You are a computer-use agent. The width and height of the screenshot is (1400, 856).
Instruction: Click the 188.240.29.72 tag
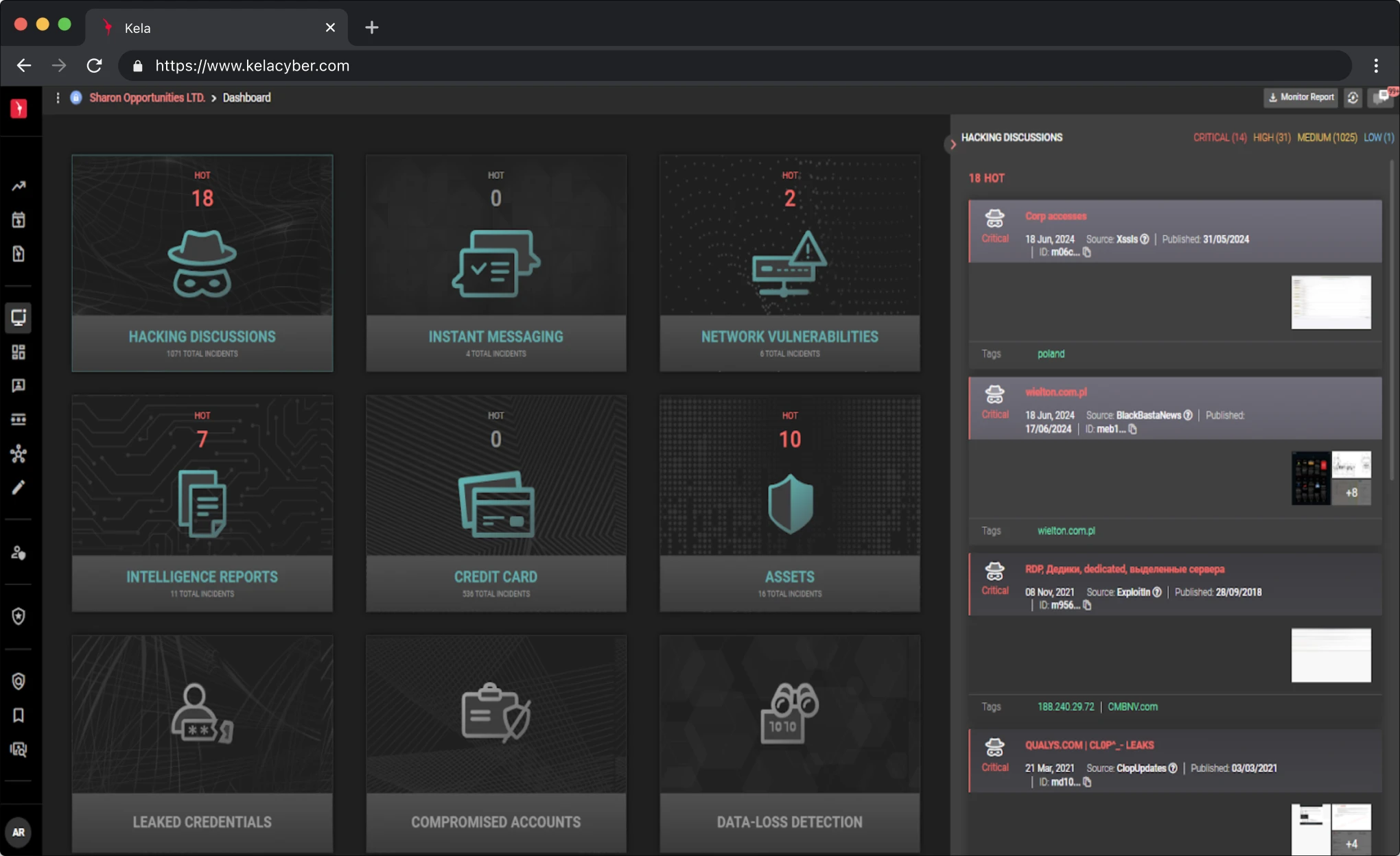tap(1066, 706)
